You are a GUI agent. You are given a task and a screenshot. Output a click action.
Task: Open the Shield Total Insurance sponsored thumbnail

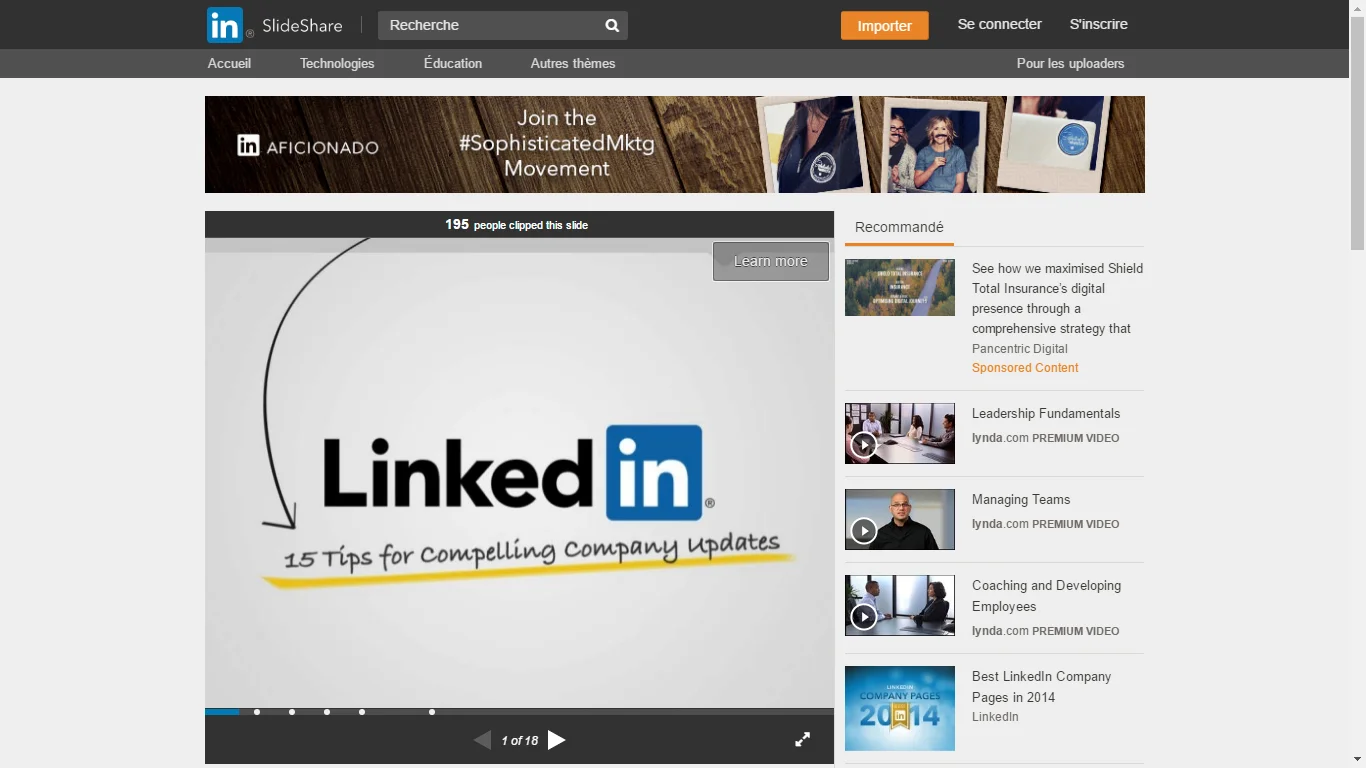pos(900,287)
